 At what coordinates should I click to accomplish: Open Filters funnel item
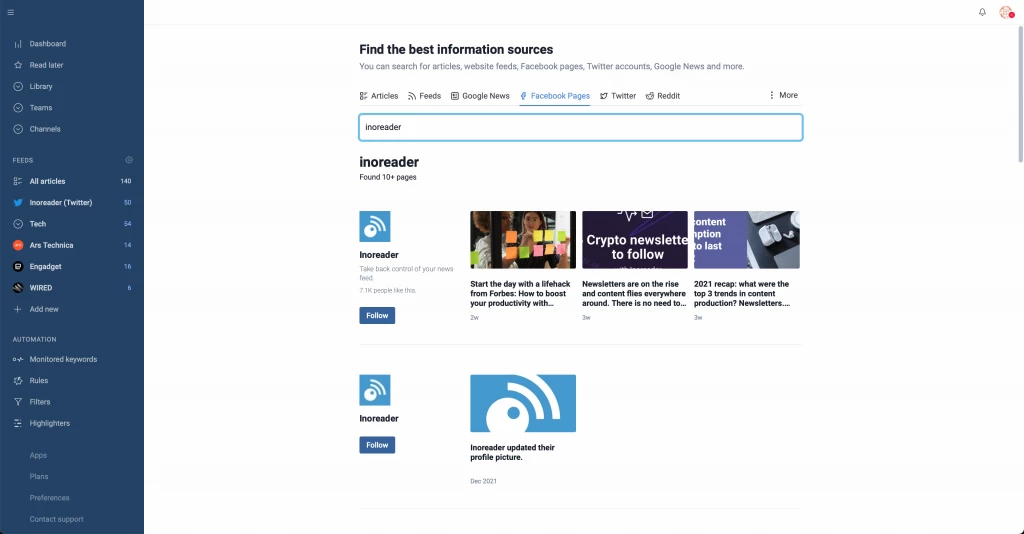[x=39, y=402]
